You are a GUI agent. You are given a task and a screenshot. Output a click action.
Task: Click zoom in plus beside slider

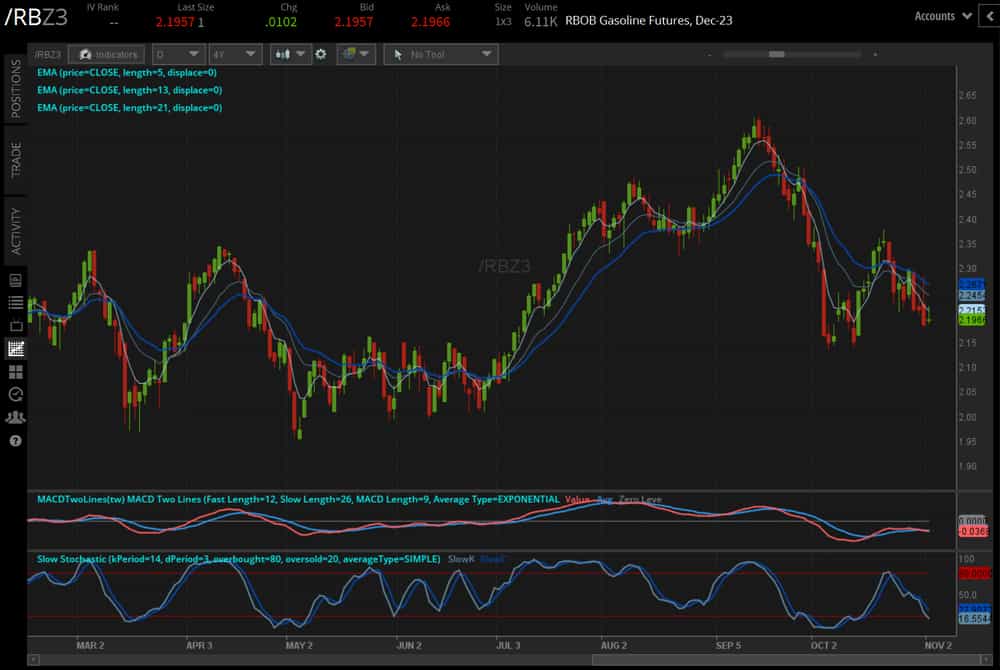click(x=875, y=55)
